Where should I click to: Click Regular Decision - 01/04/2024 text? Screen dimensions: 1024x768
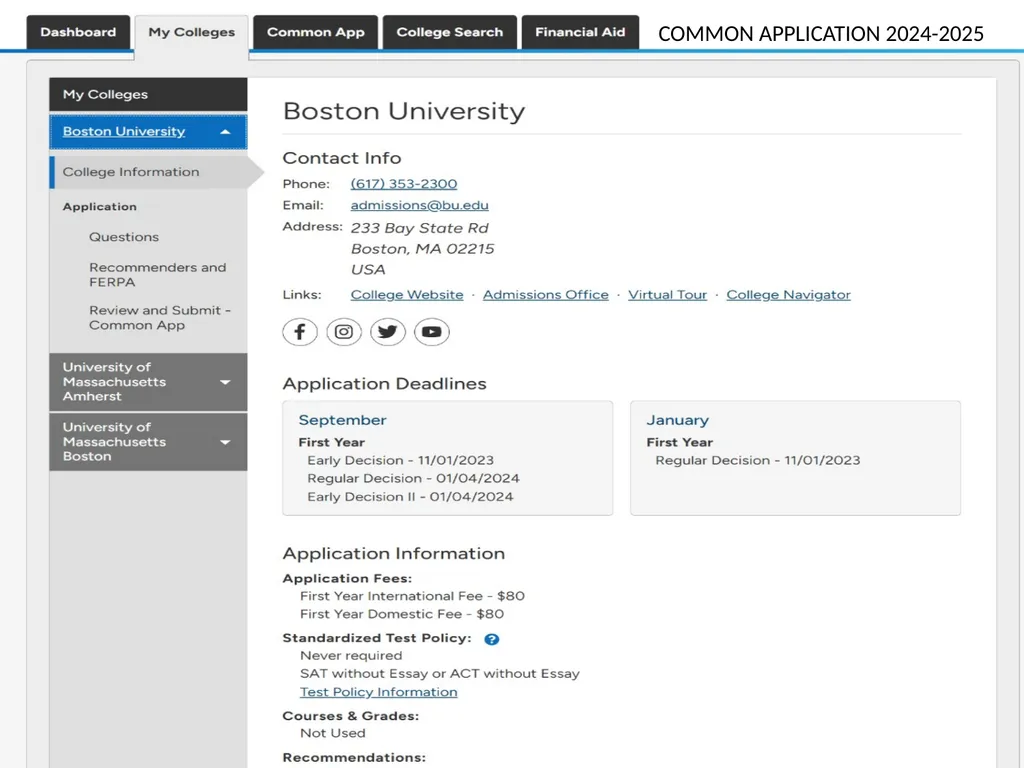[413, 479]
